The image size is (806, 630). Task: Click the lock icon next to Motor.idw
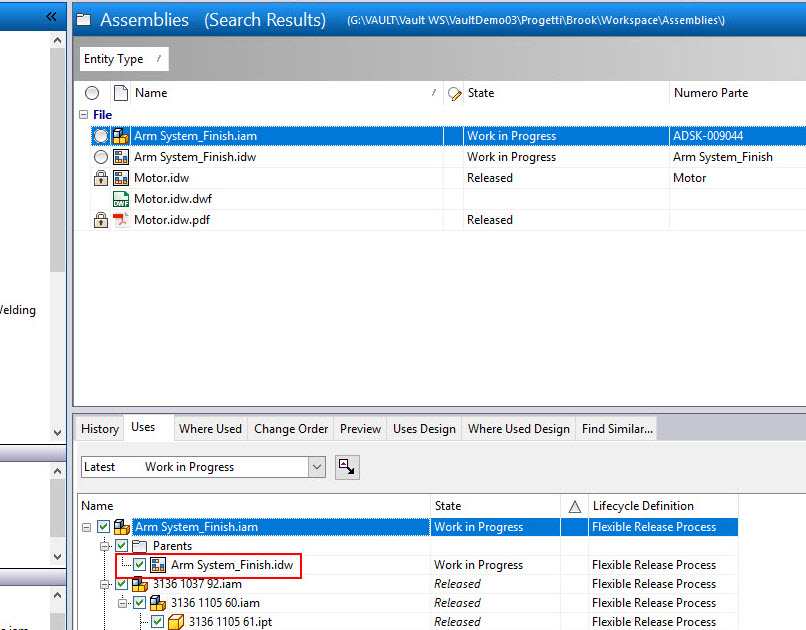coord(100,178)
